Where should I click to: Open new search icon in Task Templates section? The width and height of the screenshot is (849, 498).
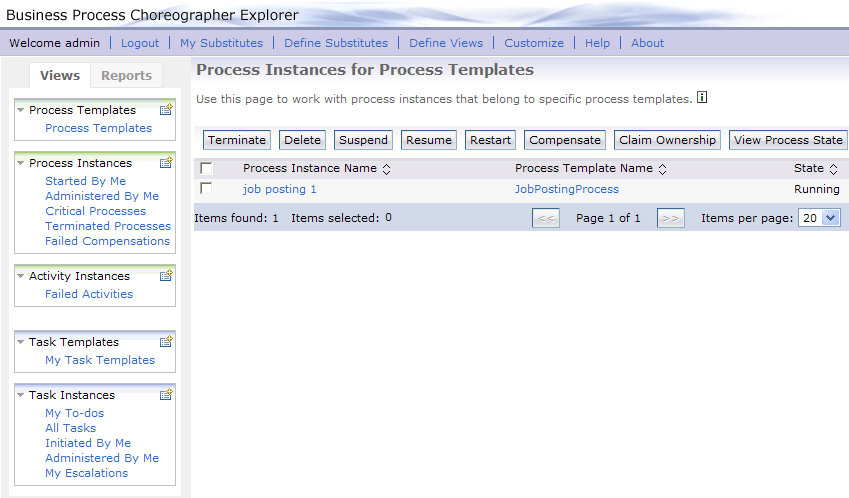pos(166,341)
